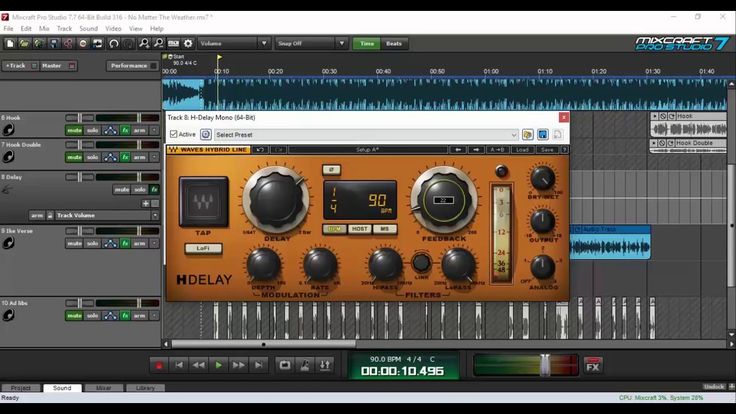Screen dimensions: 736x414
Task: Open instrument icon on 6 Hook track
Action: tap(8, 130)
